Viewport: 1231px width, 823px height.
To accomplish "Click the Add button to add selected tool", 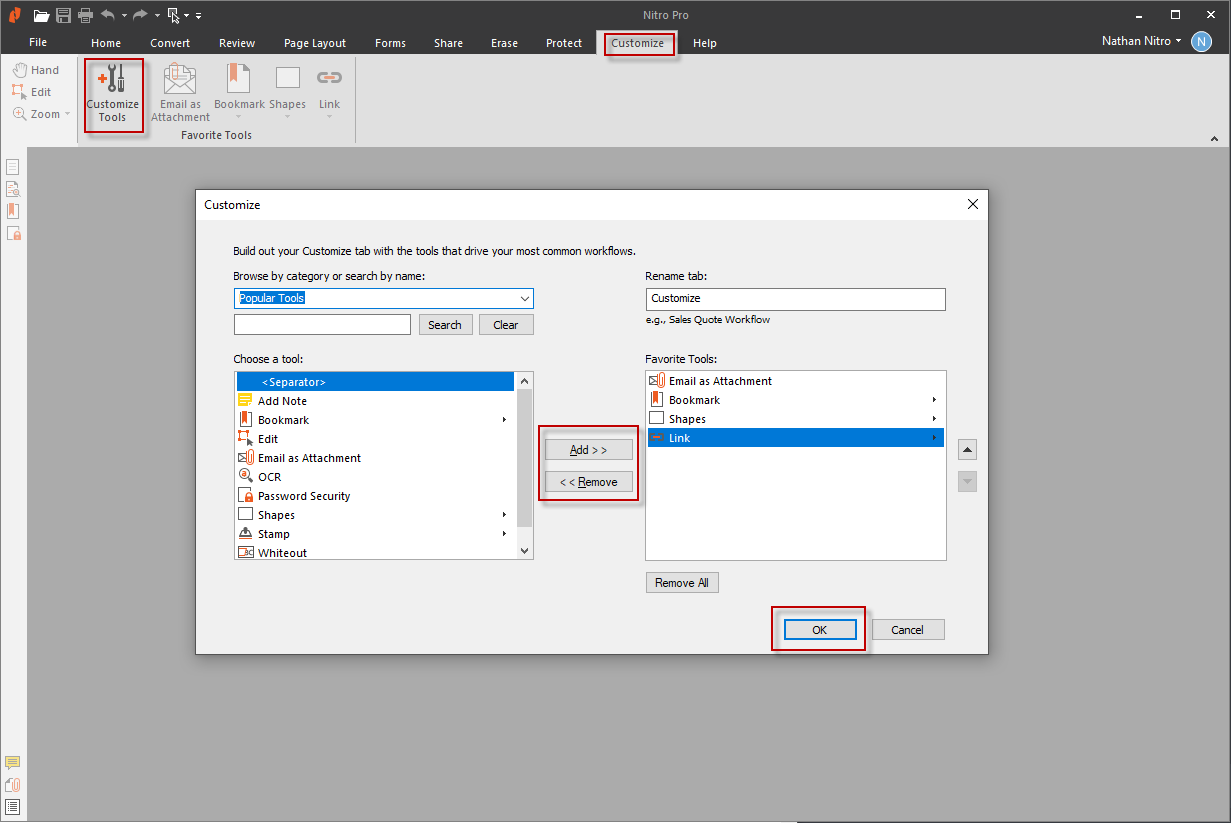I will click(588, 449).
